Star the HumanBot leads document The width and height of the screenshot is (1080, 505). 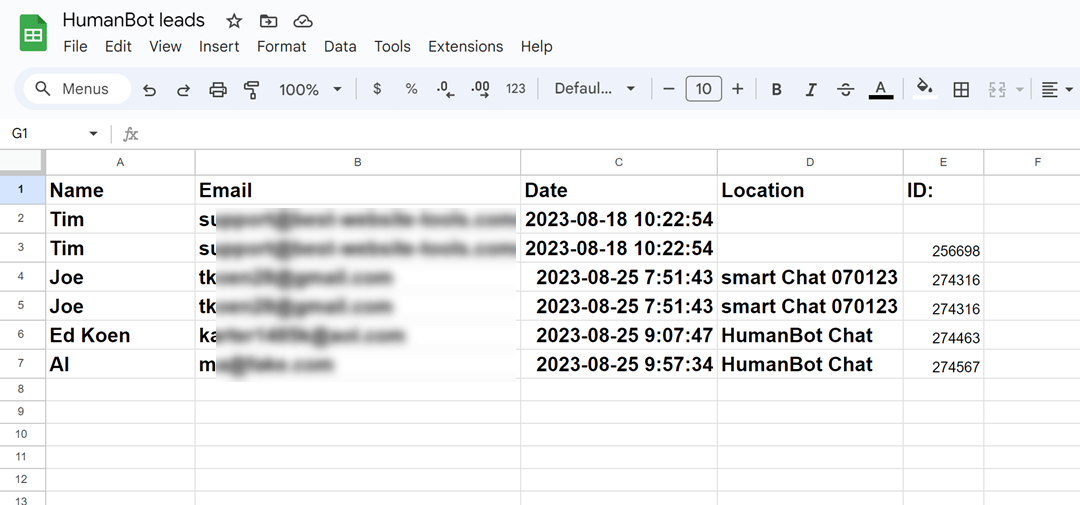click(234, 21)
